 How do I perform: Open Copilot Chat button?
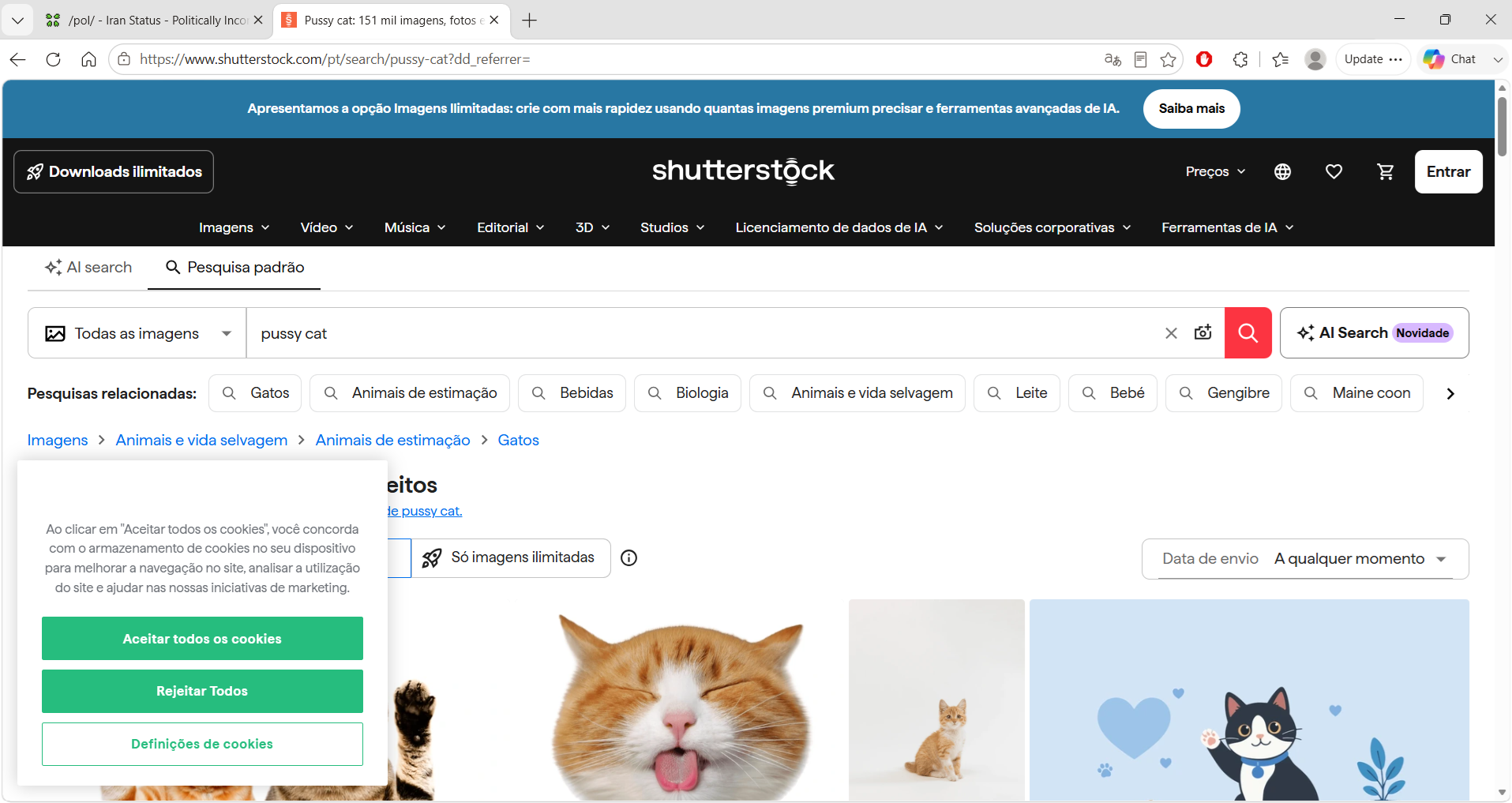1450,59
